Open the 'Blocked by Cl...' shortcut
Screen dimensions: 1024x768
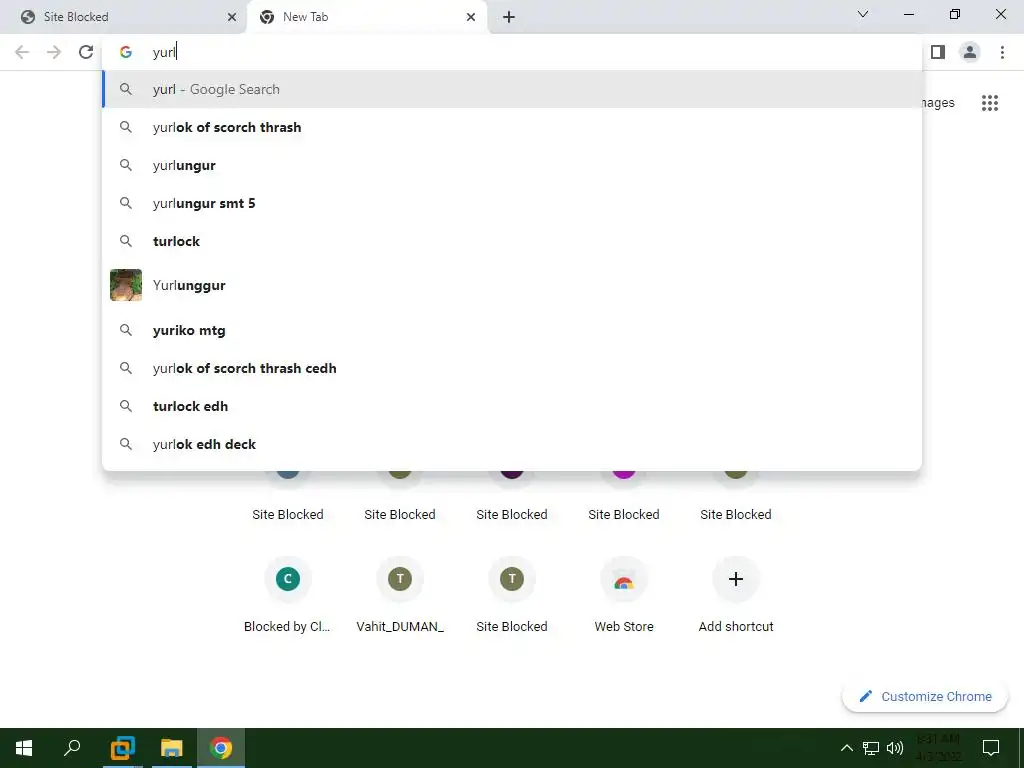(x=287, y=594)
